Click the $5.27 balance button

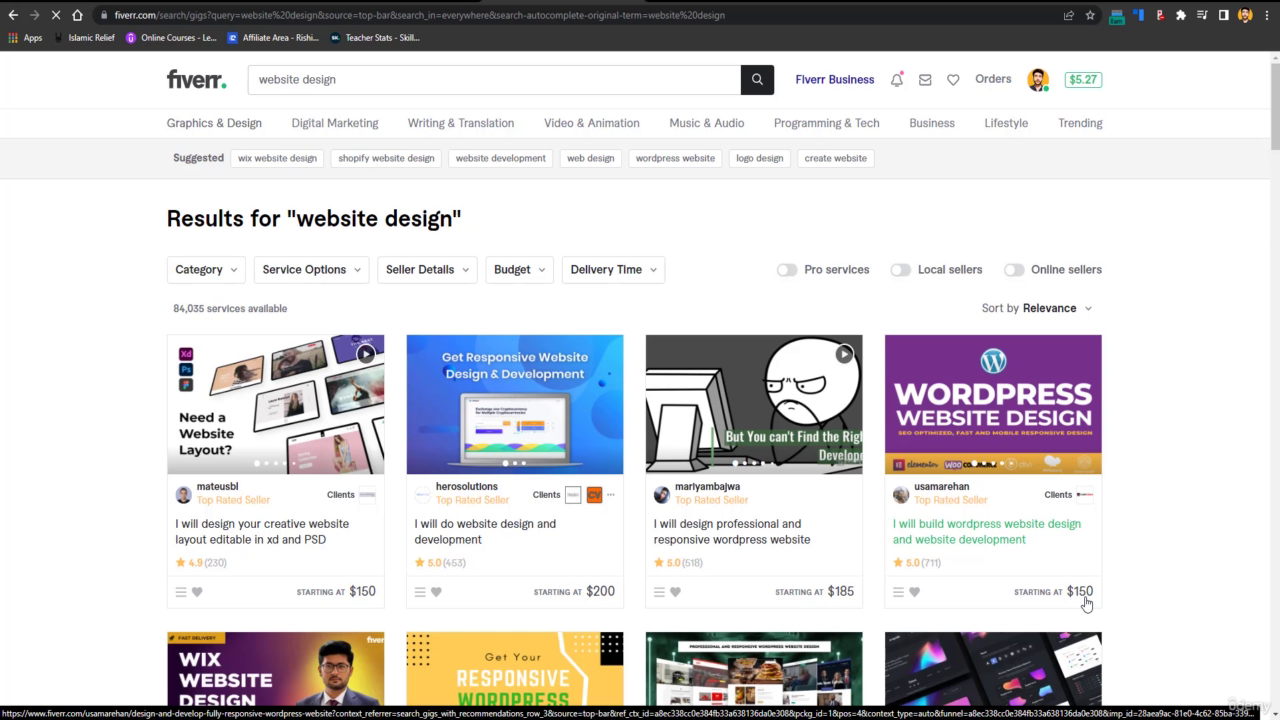pos(1083,80)
